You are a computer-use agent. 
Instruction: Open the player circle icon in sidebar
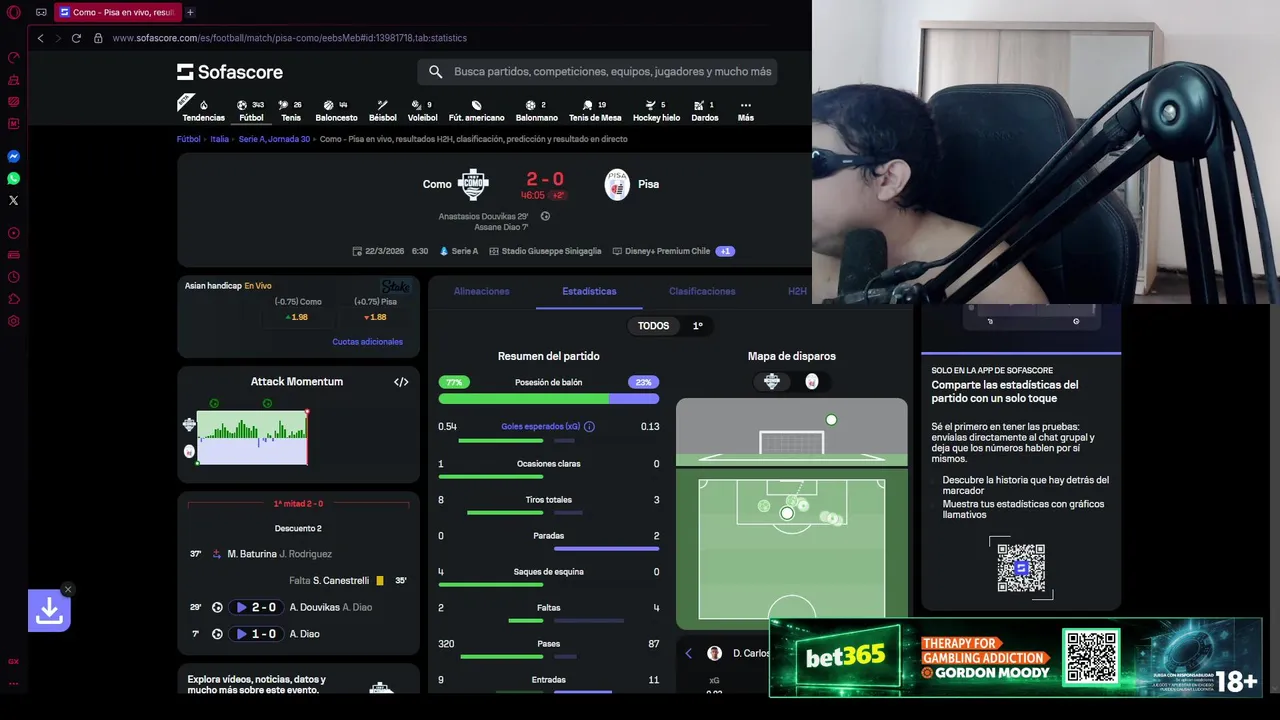click(x=14, y=233)
